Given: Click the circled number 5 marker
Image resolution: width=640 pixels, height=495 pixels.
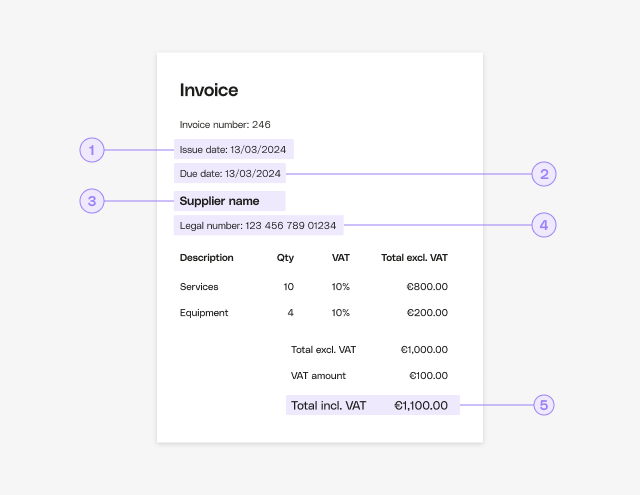Looking at the screenshot, I should [543, 405].
